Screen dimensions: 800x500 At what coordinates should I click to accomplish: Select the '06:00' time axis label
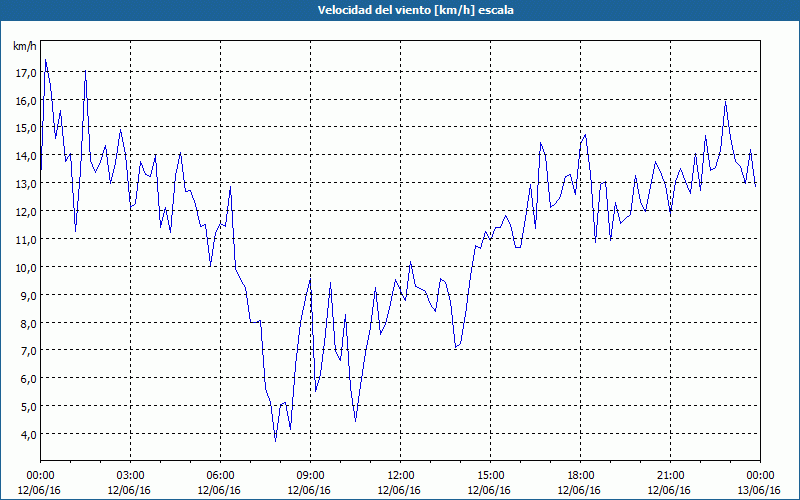coord(220,476)
